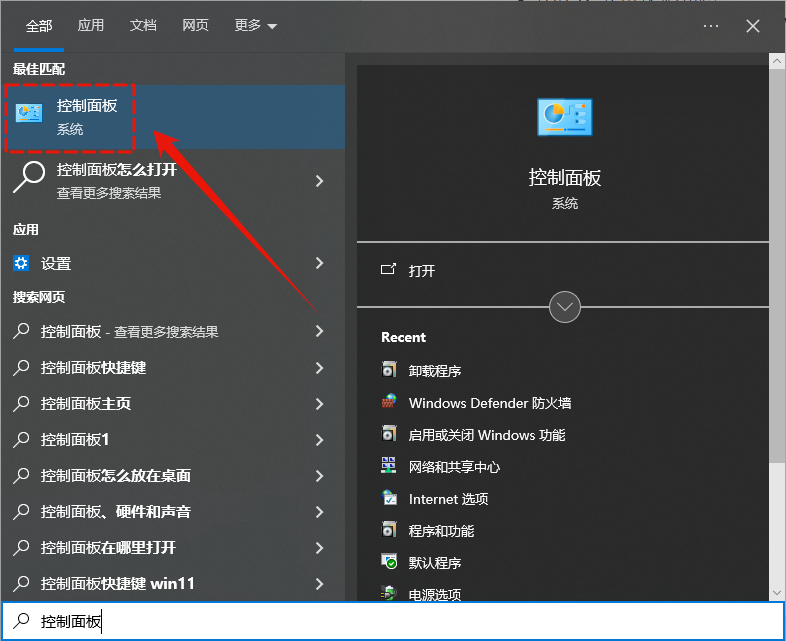786x641 pixels.
Task: Open the three-dots options menu
Action: tap(711, 26)
